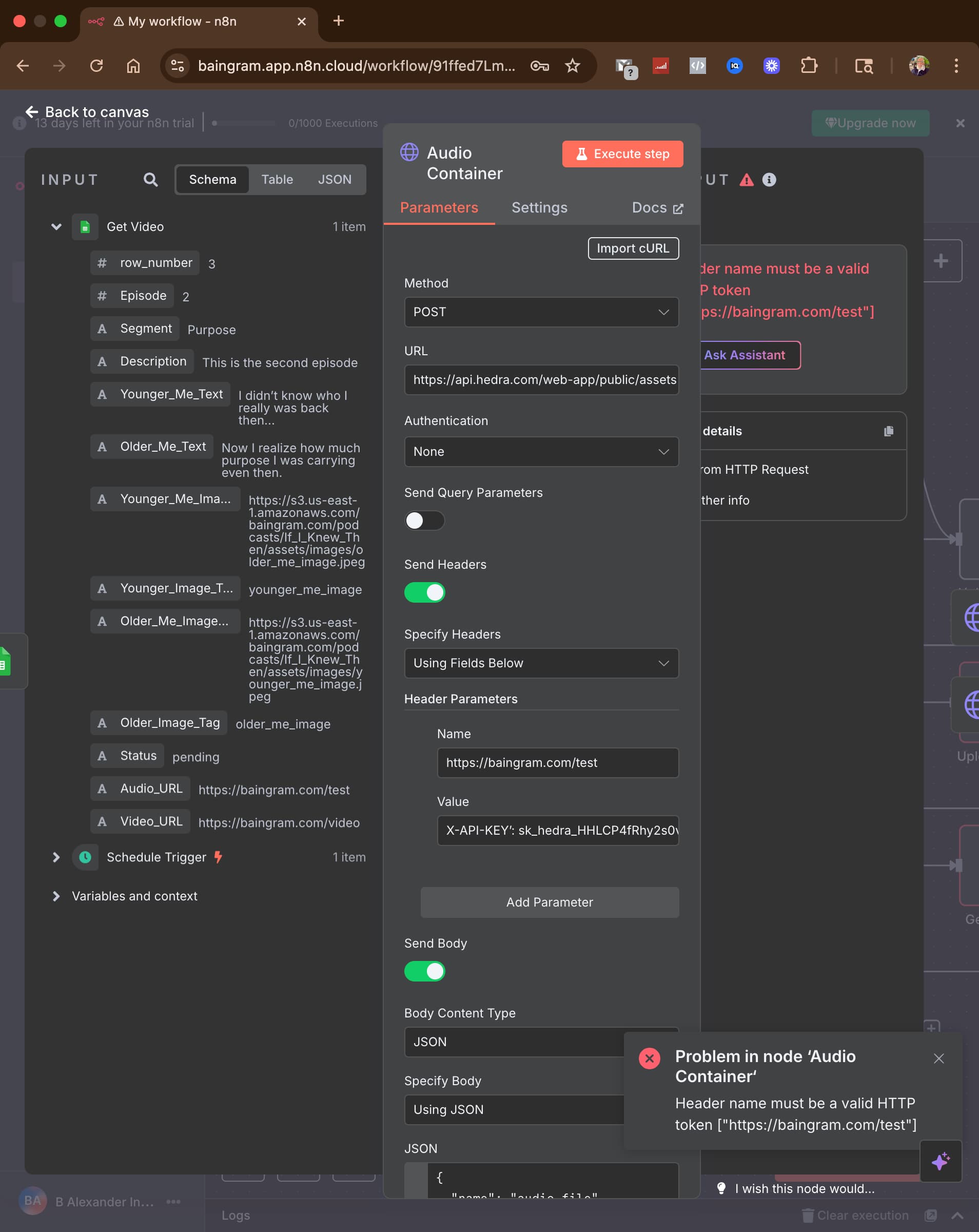Click the Audio_URL field pill

tap(141, 788)
